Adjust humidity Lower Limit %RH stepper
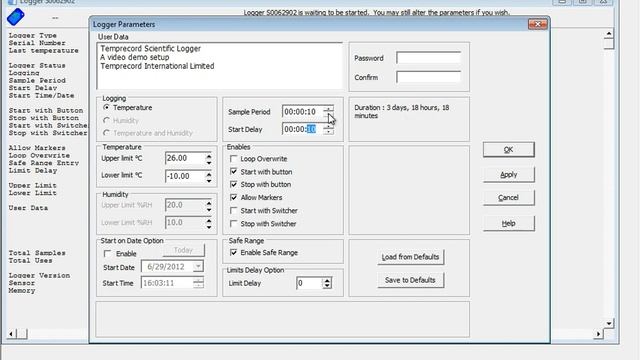Viewport: 640px width, 360px height. (209, 223)
